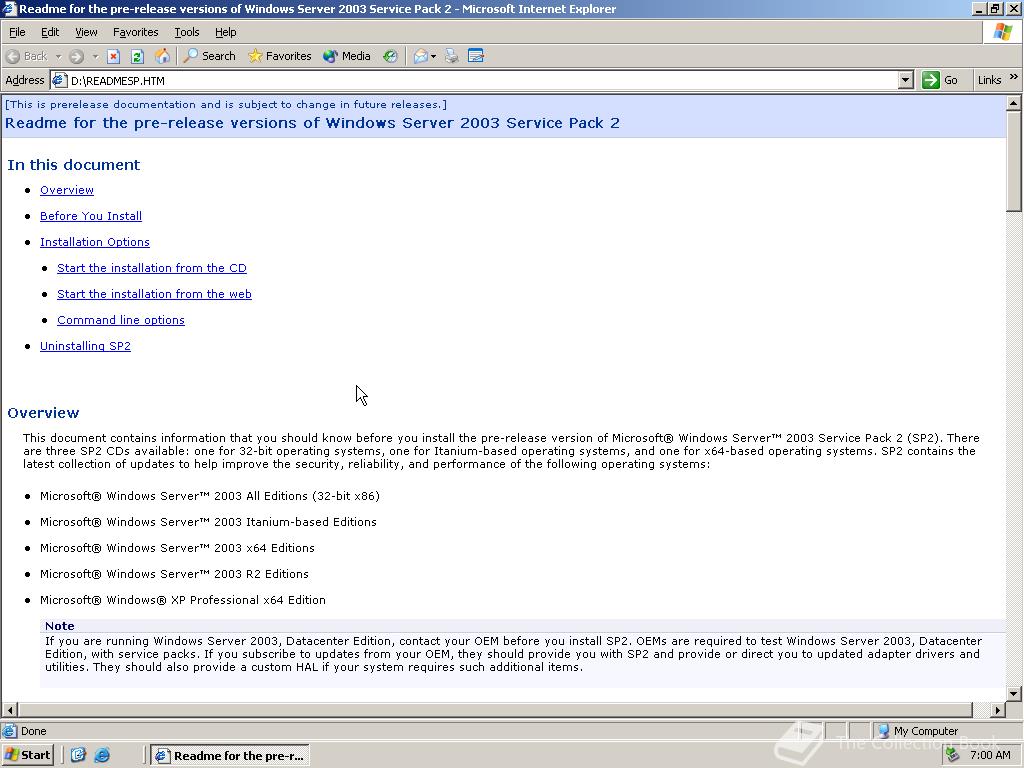
Task: Click the Edit page toolbar icon
Action: click(x=476, y=56)
